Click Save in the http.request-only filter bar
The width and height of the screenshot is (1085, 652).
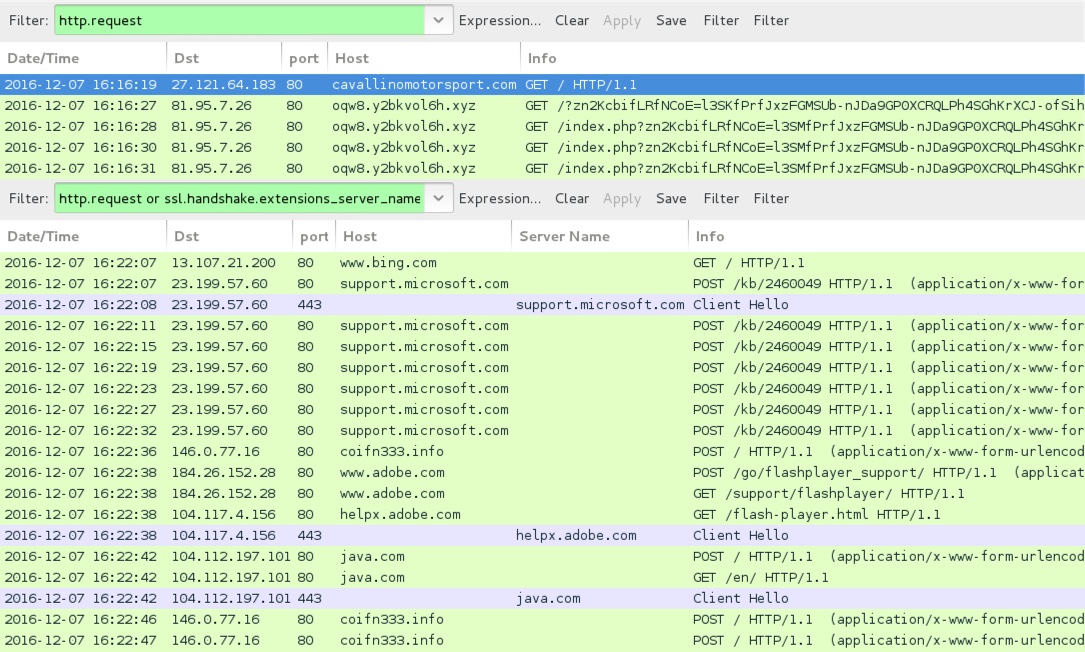(671, 21)
